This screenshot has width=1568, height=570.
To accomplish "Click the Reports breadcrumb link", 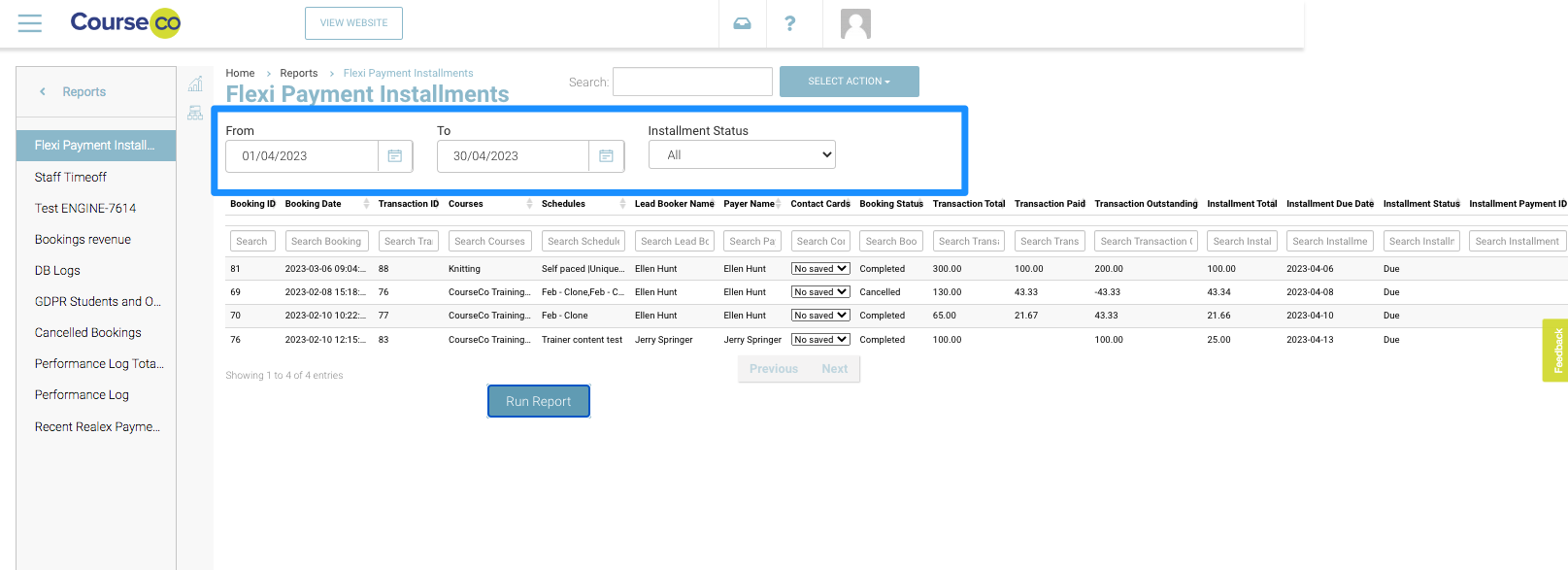I will [298, 74].
